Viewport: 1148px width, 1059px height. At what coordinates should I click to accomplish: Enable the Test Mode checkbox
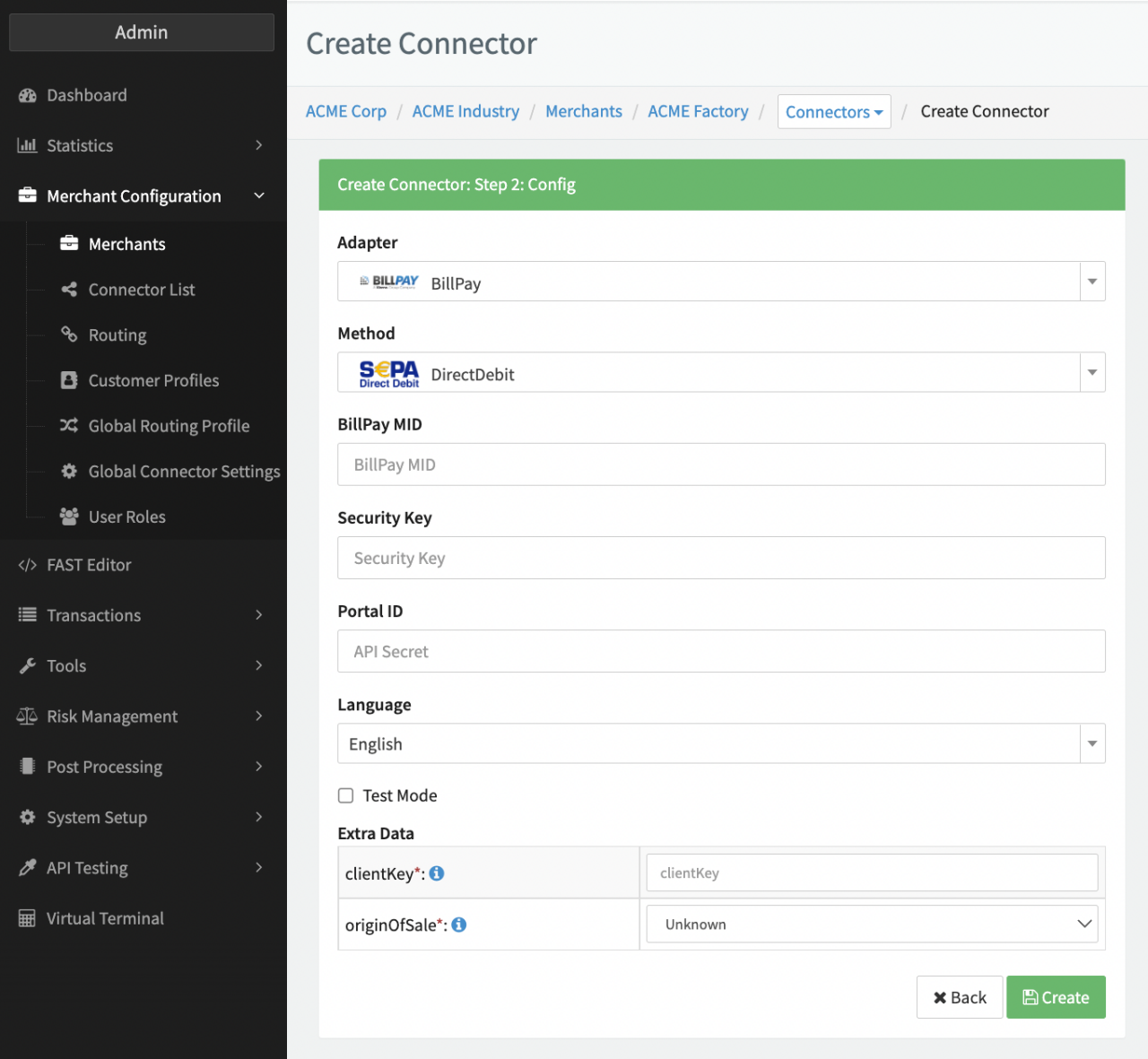346,795
